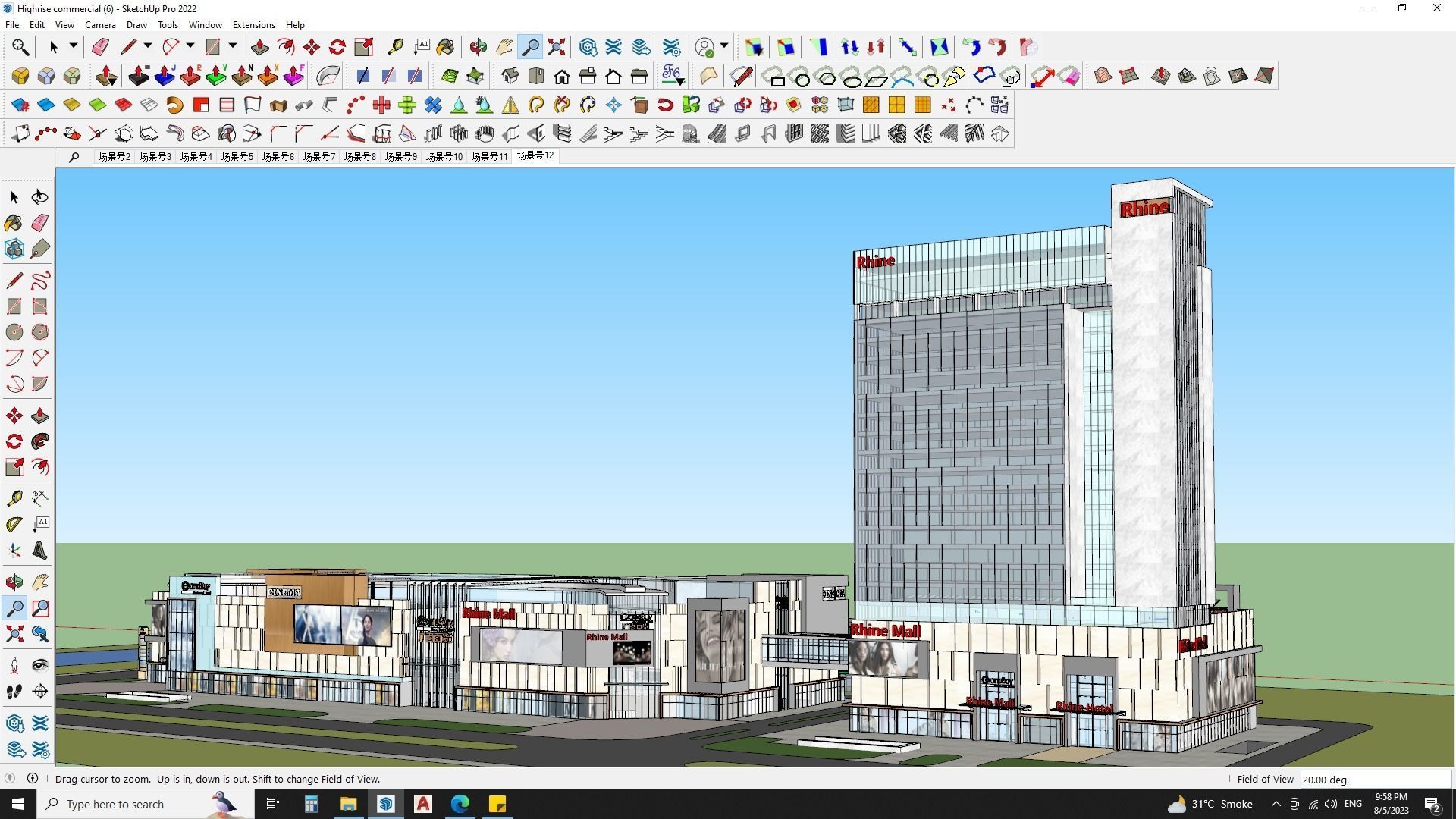Viewport: 1456px width, 819px height.
Task: Select the Pie tool in left palette
Action: pyautogui.click(x=40, y=384)
